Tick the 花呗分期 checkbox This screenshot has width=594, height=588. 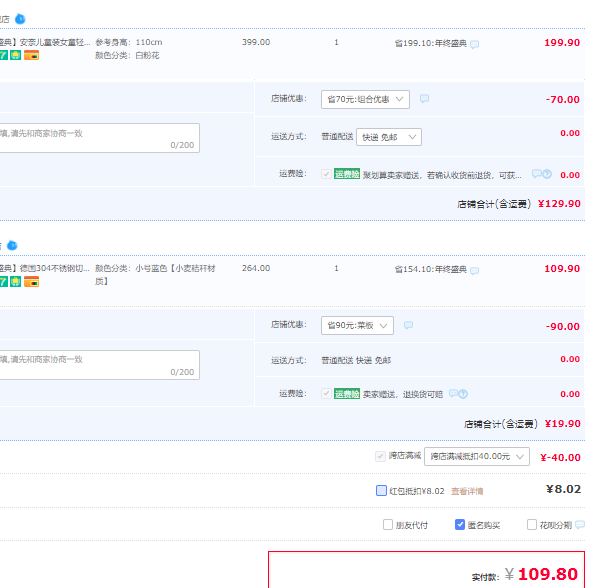click(532, 525)
